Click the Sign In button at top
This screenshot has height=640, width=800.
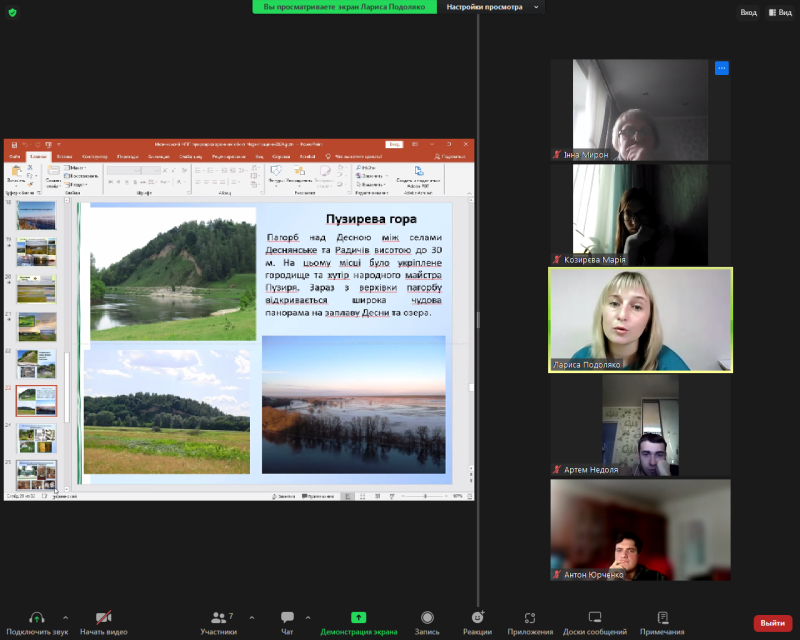tap(748, 12)
